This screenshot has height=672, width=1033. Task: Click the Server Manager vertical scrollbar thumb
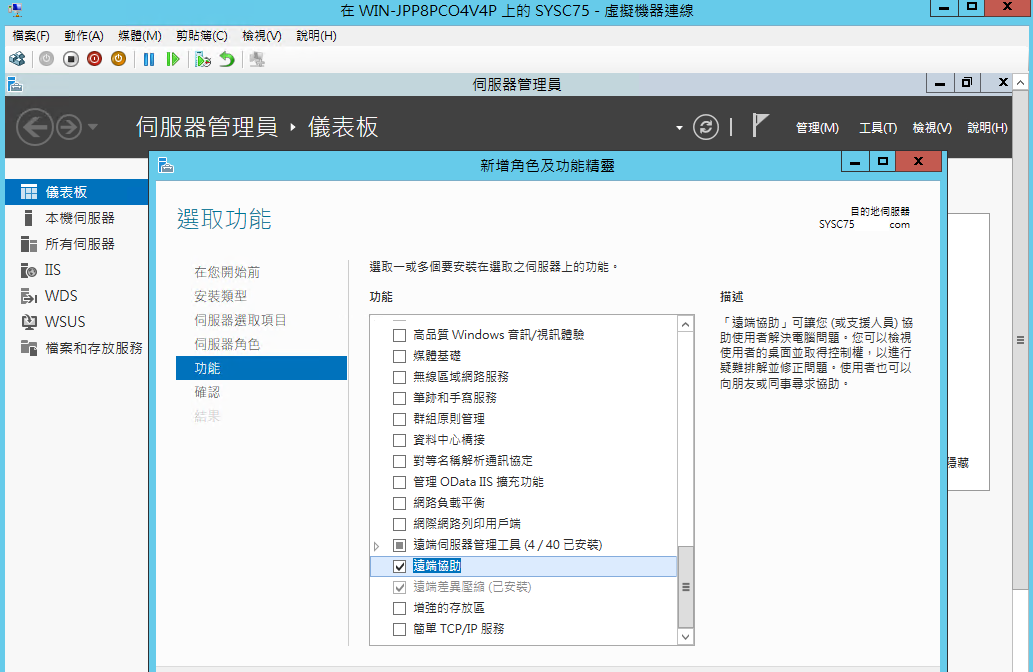1020,340
